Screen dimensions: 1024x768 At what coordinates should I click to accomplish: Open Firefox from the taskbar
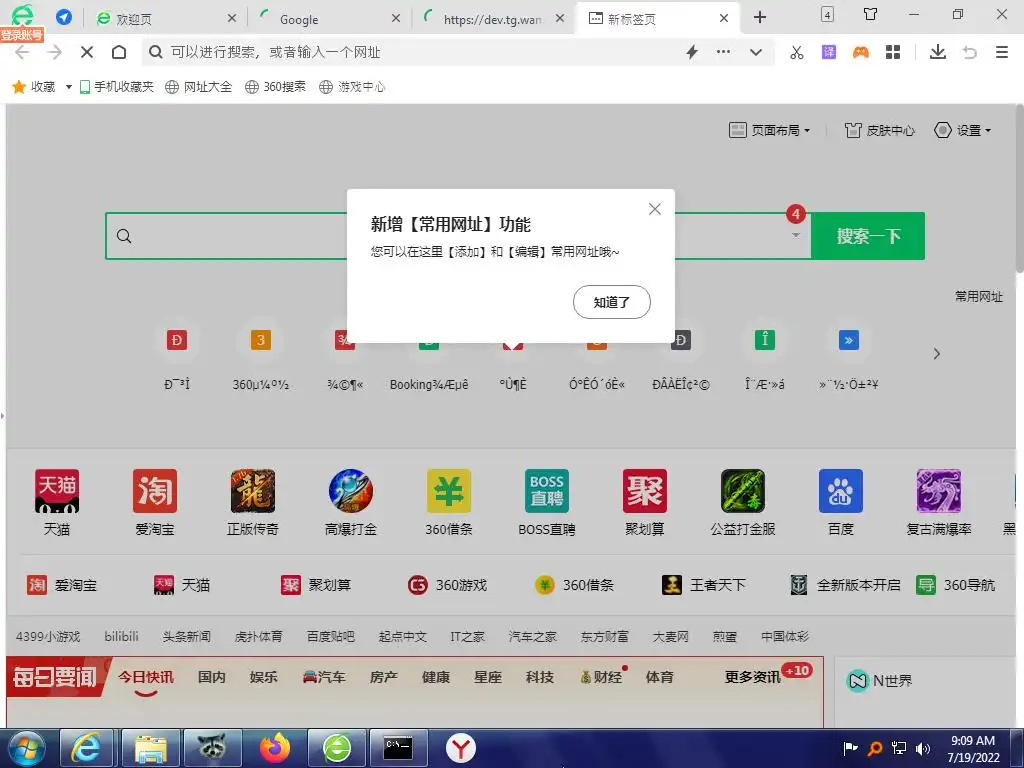coord(275,748)
